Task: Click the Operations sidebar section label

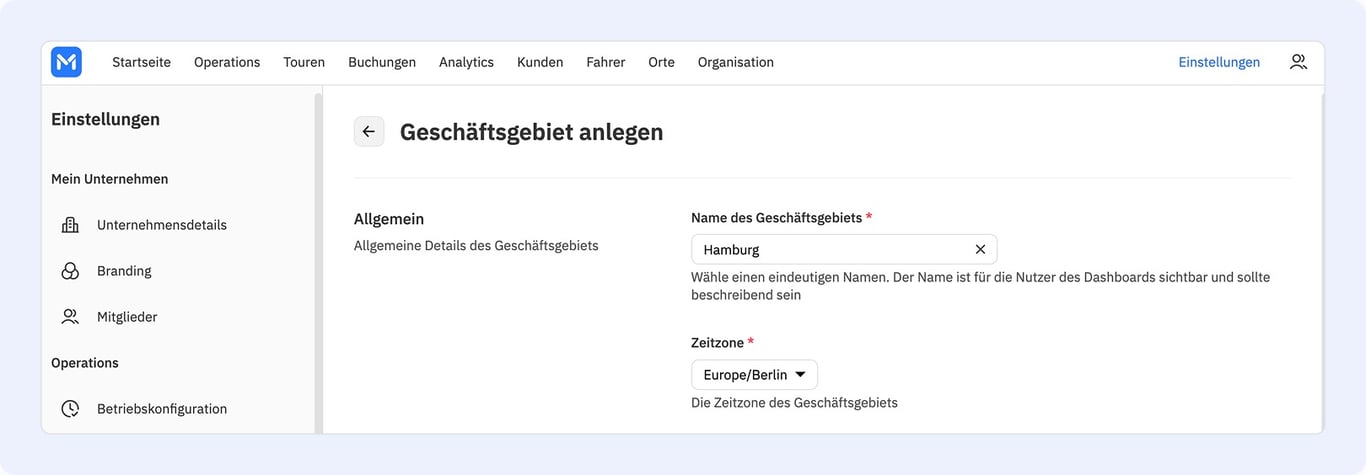Action: pyautogui.click(x=85, y=363)
